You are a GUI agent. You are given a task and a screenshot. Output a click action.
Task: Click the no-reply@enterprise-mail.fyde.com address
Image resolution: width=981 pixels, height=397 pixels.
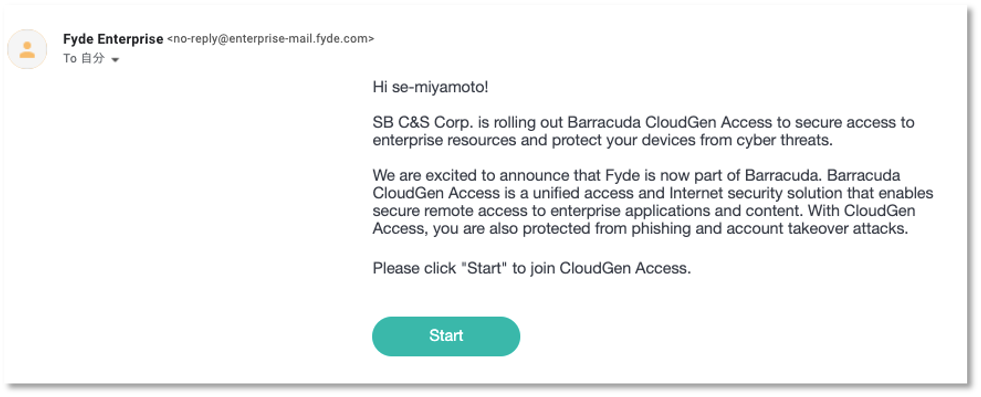pyautogui.click(x=271, y=39)
